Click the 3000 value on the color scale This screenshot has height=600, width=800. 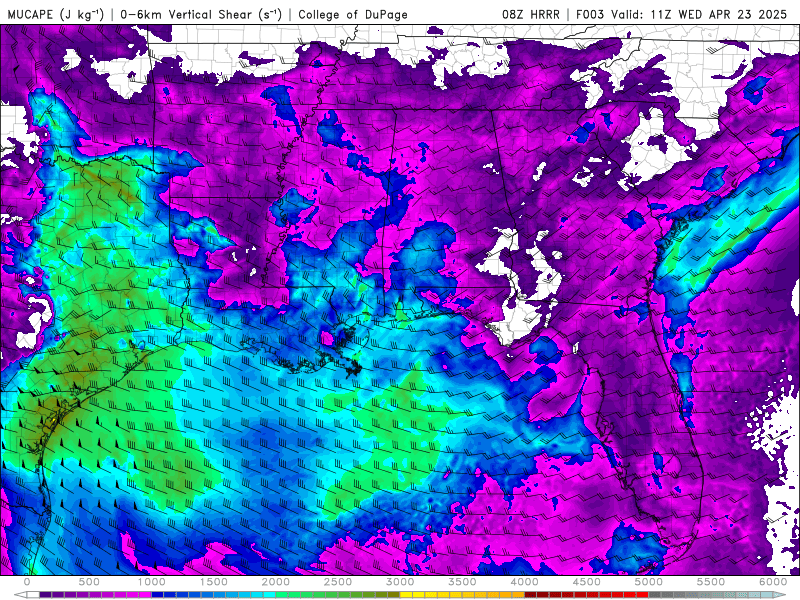[401, 582]
